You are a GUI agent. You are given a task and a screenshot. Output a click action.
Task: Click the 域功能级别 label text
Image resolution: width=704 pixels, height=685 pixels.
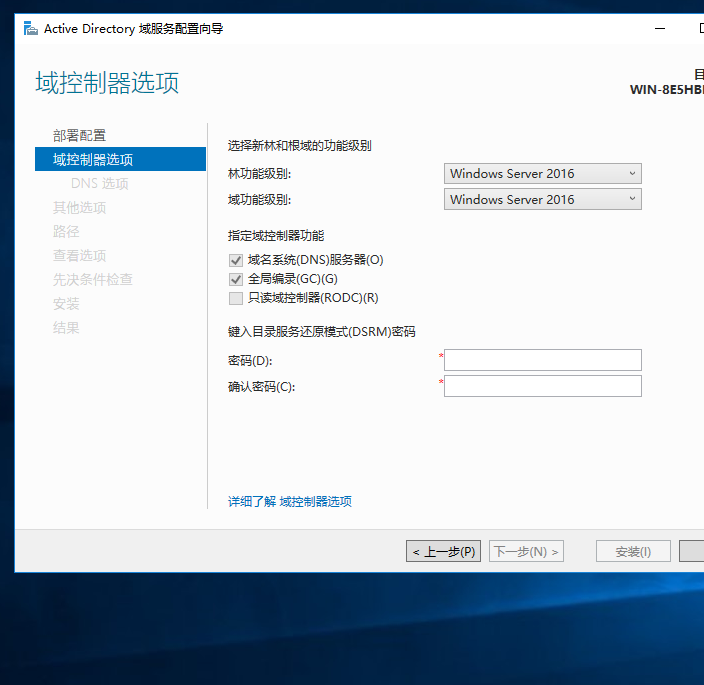(260, 199)
